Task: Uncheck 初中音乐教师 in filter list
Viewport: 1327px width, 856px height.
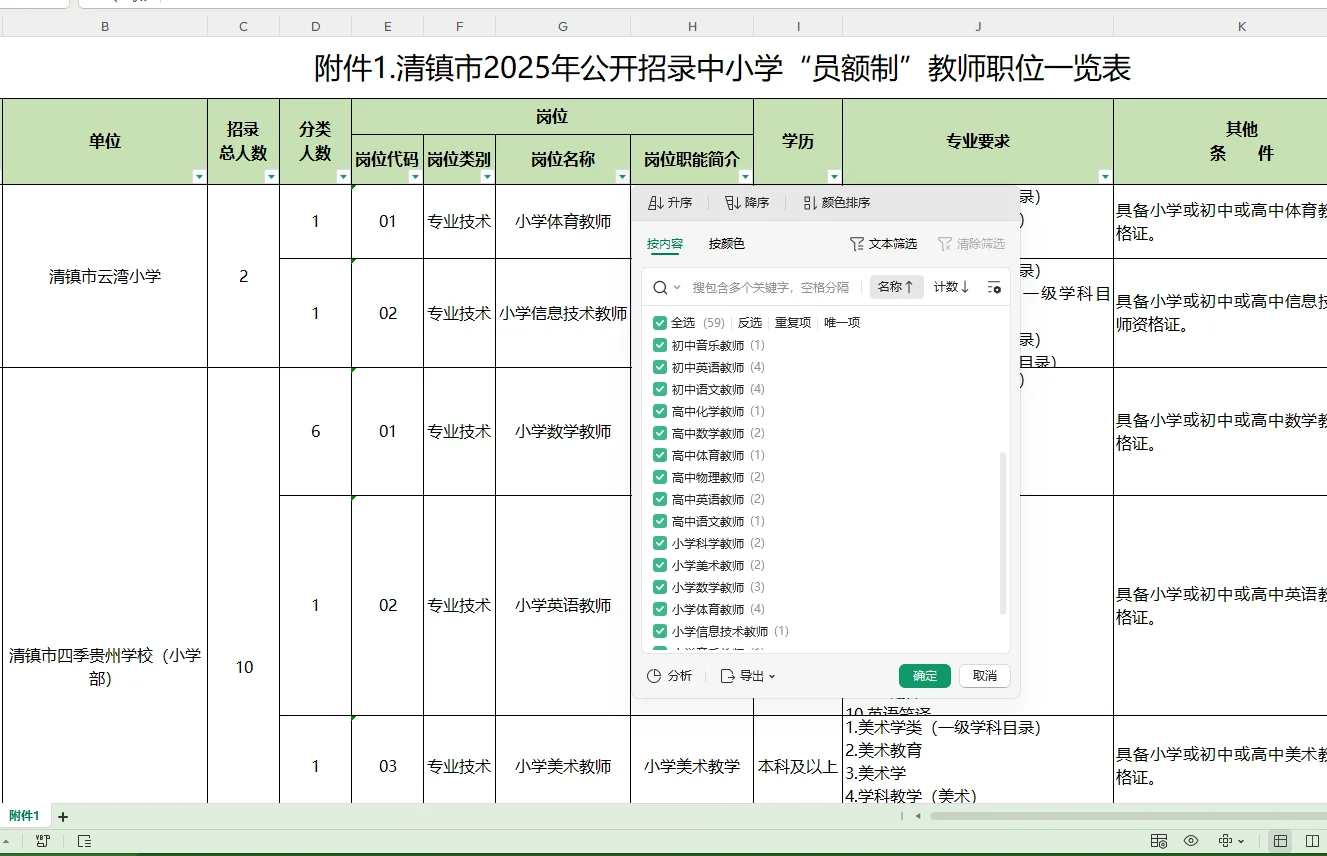Action: (660, 345)
